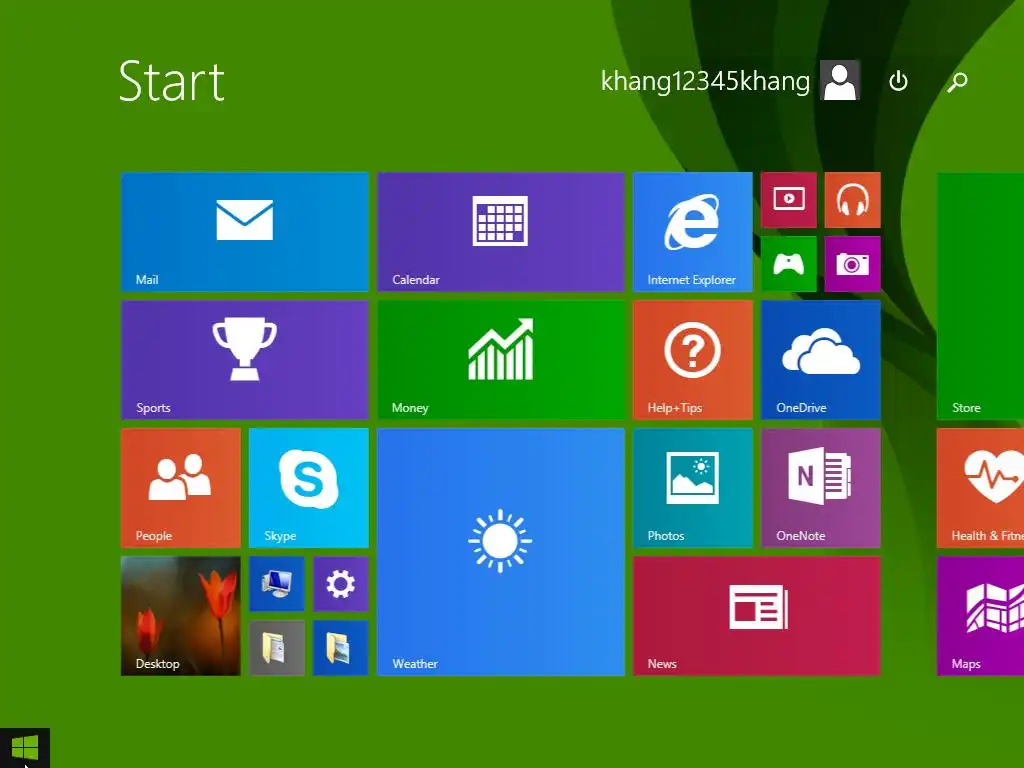Open the OneDrive tile
Image resolution: width=1024 pixels, height=768 pixels.
click(x=820, y=360)
